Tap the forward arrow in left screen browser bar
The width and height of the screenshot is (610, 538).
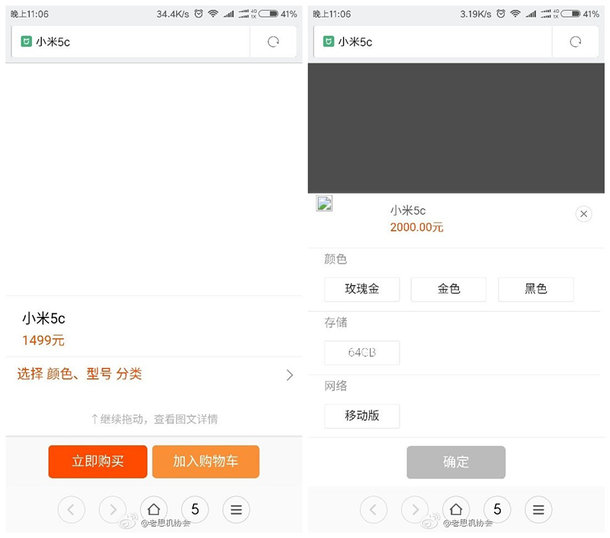(x=112, y=509)
